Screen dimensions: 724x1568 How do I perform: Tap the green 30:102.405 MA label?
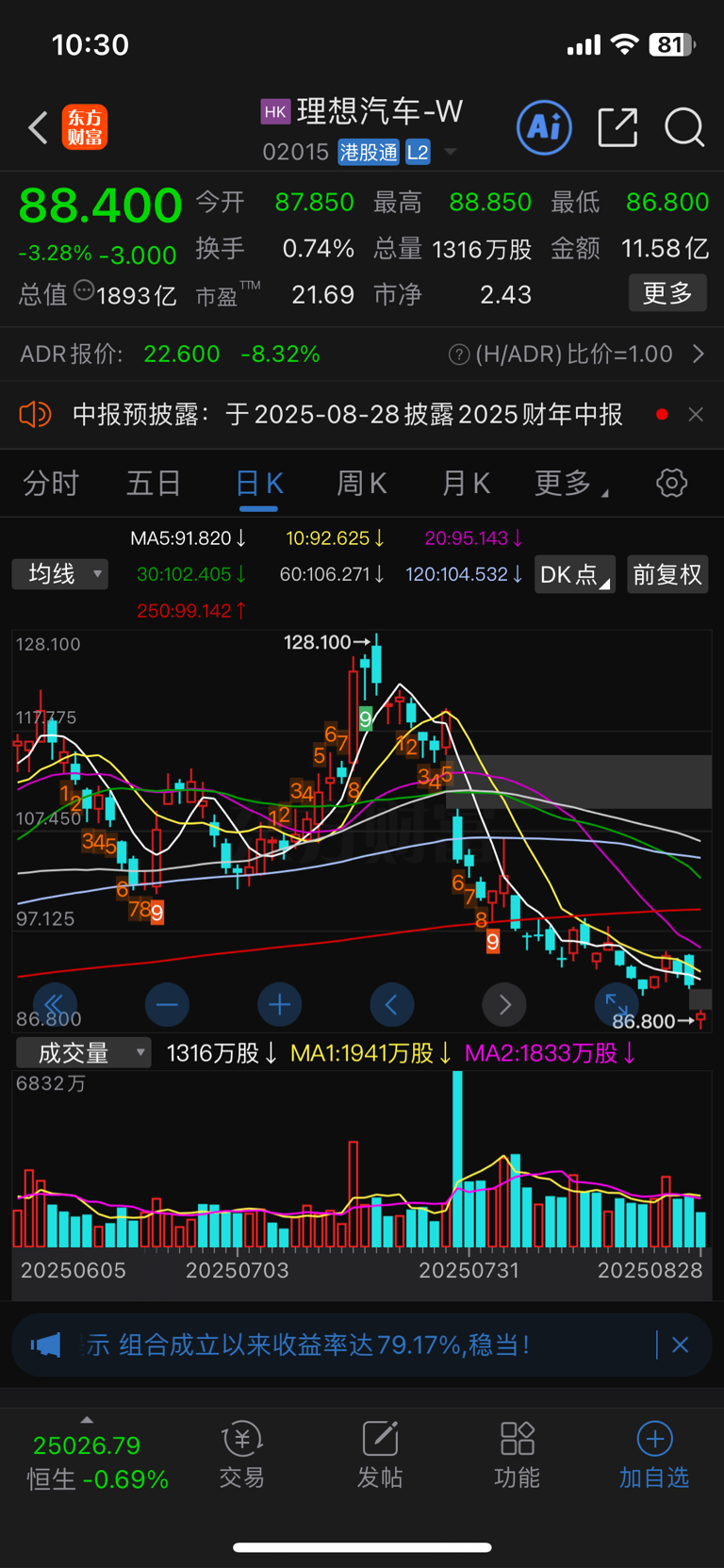pyautogui.click(x=192, y=573)
